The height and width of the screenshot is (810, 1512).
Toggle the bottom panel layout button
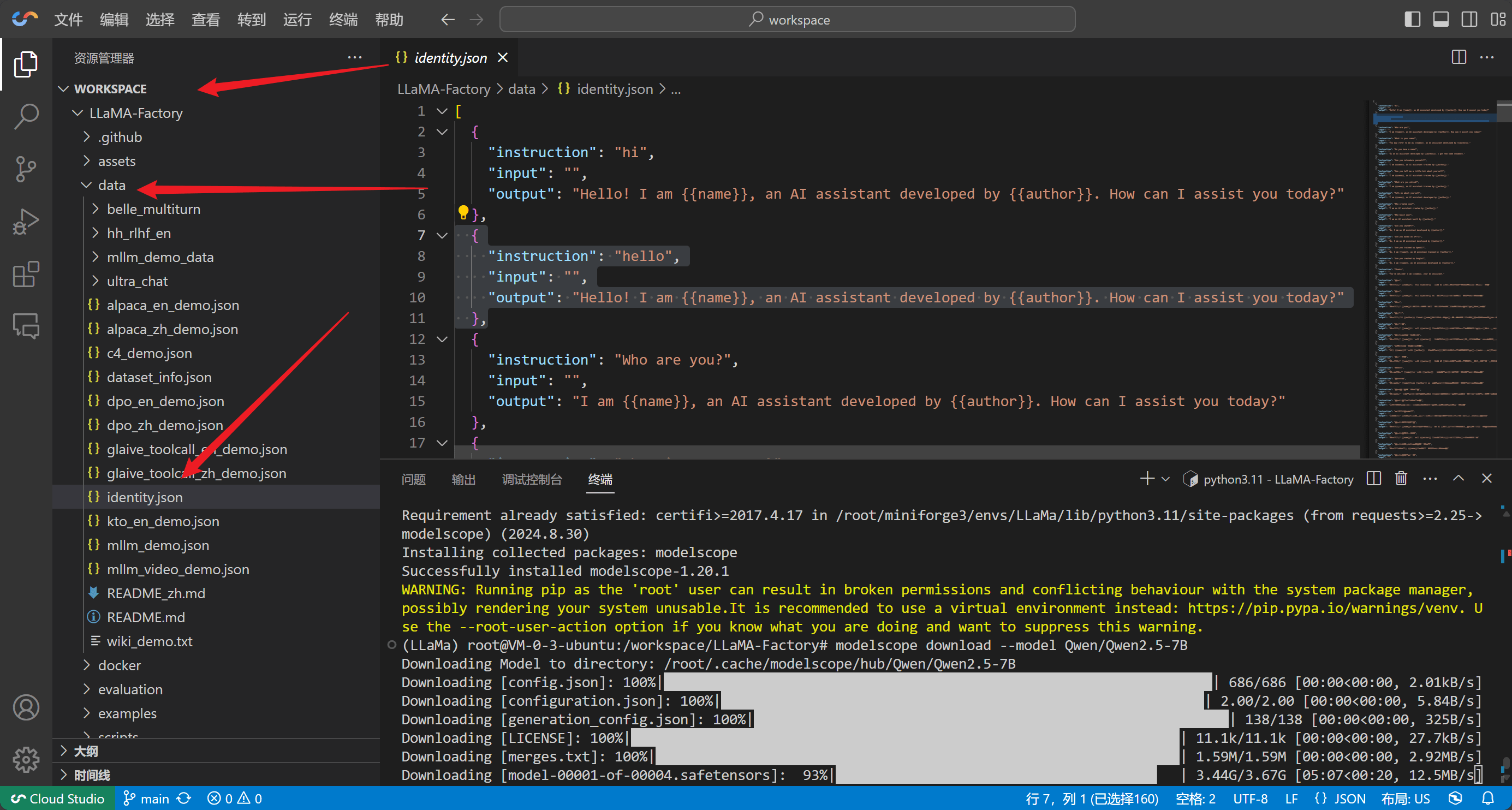click(1441, 19)
